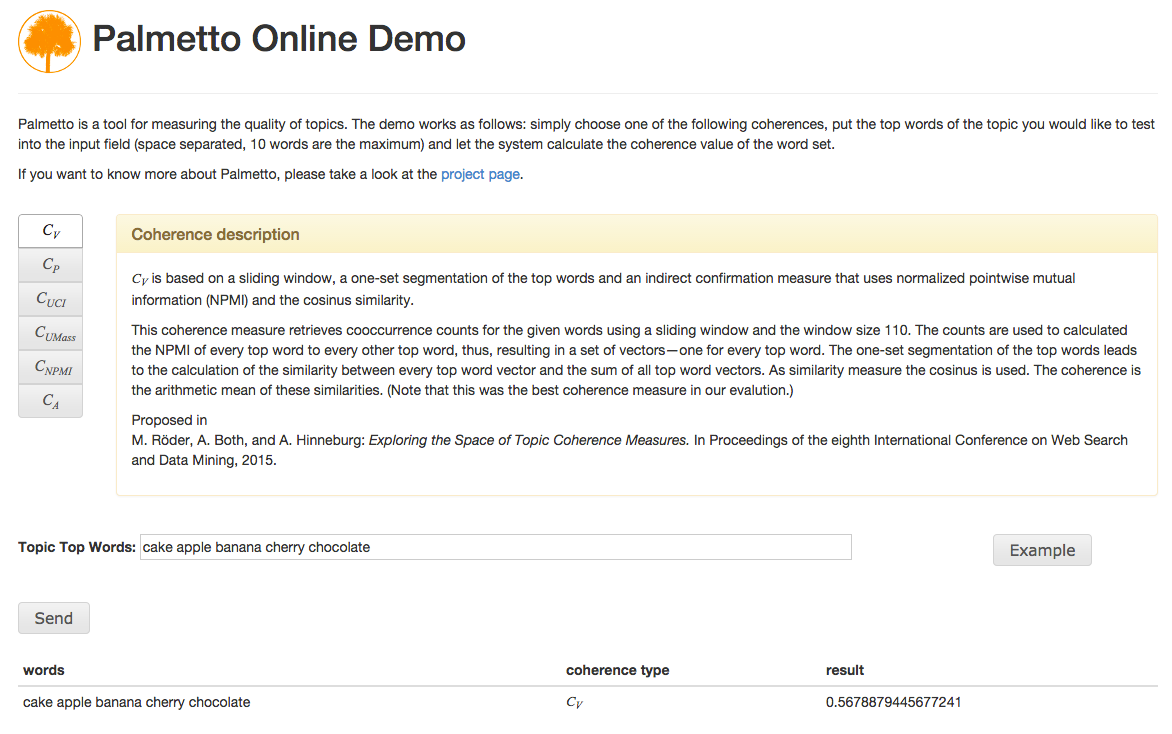
Task: Select the C_P coherence tab
Action: tap(50, 265)
